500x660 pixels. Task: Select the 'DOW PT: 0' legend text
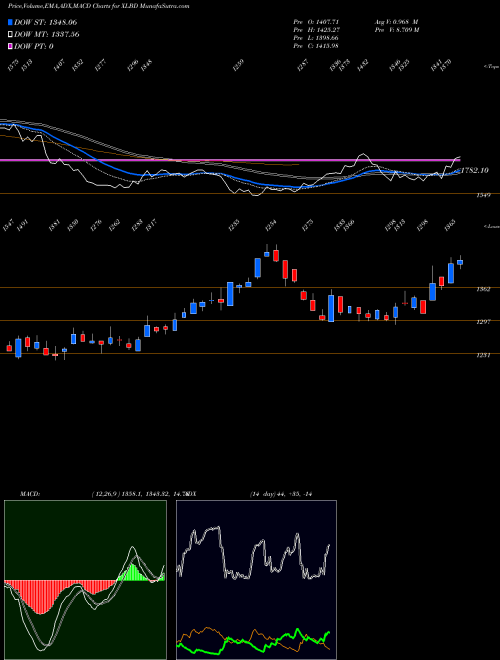point(34,46)
